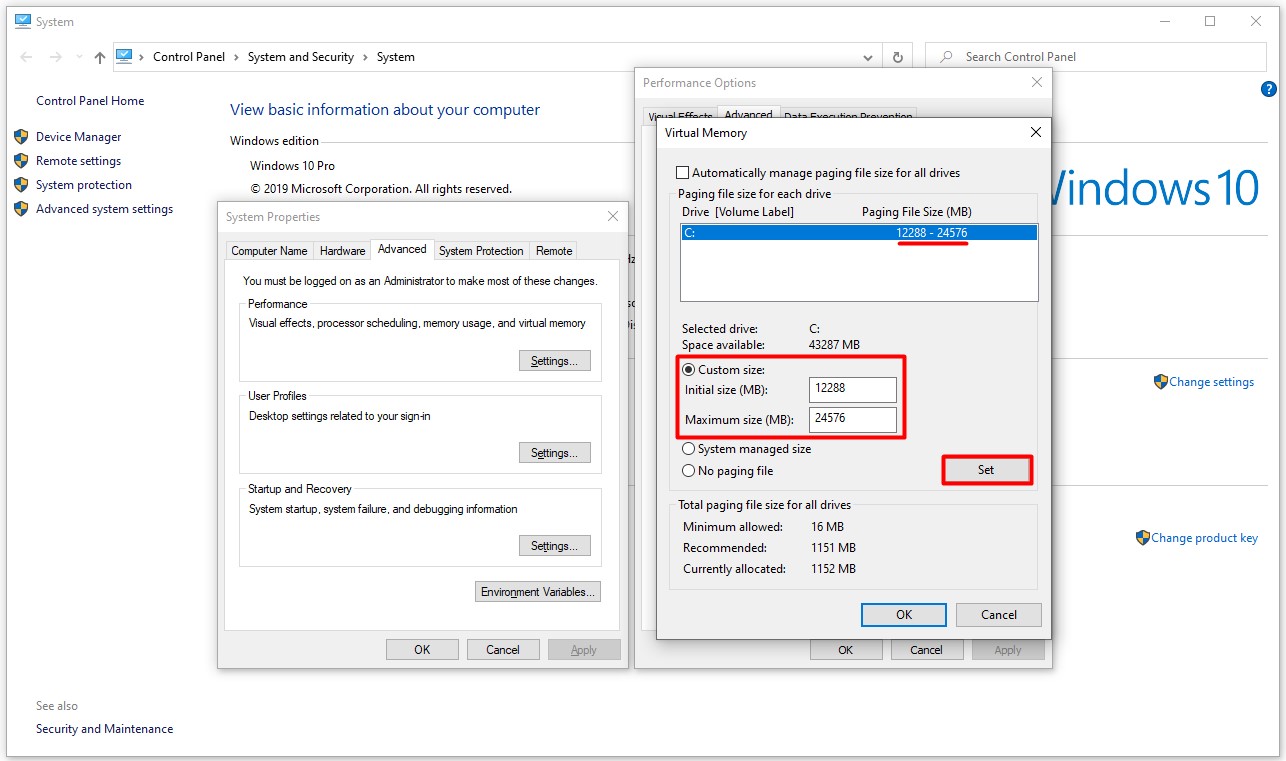The height and width of the screenshot is (761, 1286).
Task: Open Environment Variables dialog
Action: (x=538, y=592)
